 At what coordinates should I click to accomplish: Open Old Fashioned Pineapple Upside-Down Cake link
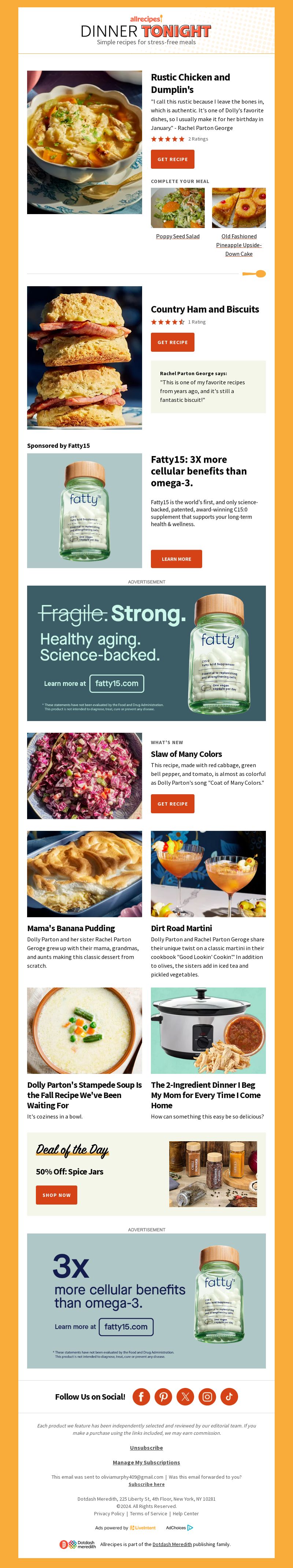tap(239, 245)
